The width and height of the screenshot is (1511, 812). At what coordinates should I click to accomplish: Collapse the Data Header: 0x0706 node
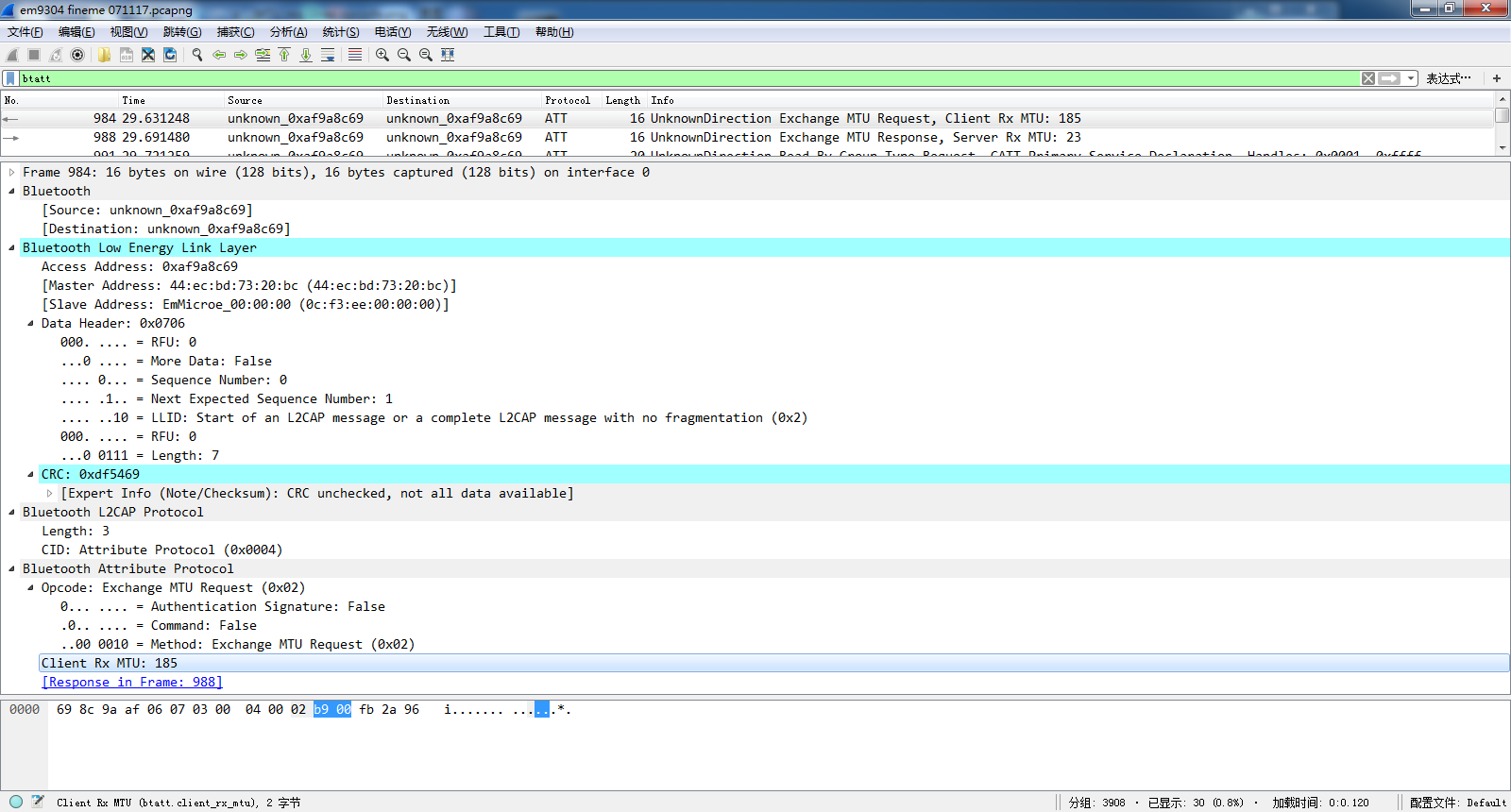tap(30, 323)
